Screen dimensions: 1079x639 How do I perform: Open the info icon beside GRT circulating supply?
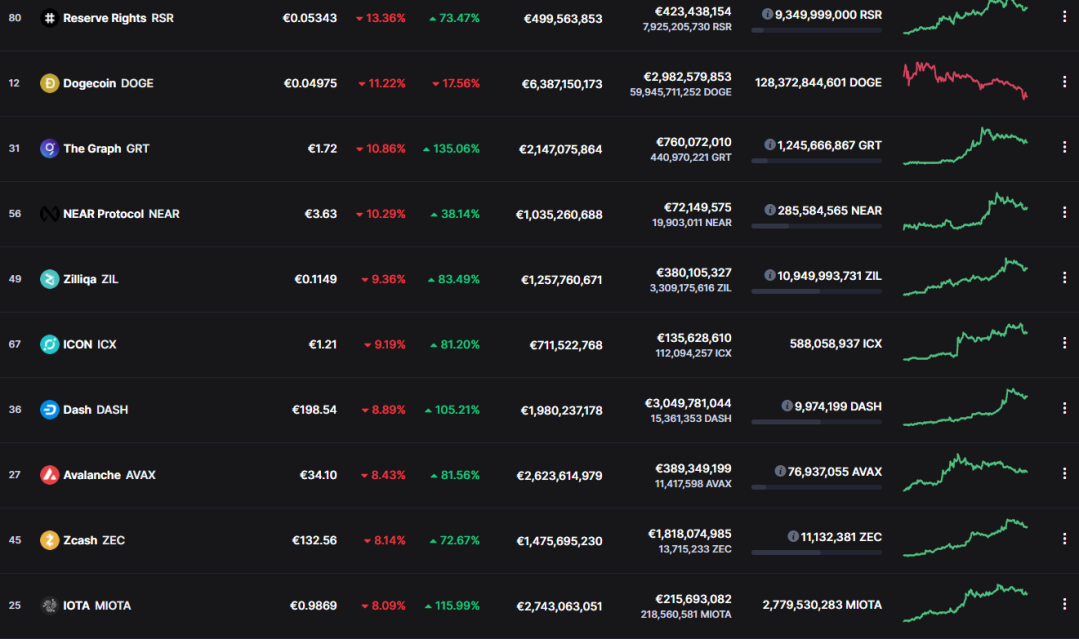770,144
